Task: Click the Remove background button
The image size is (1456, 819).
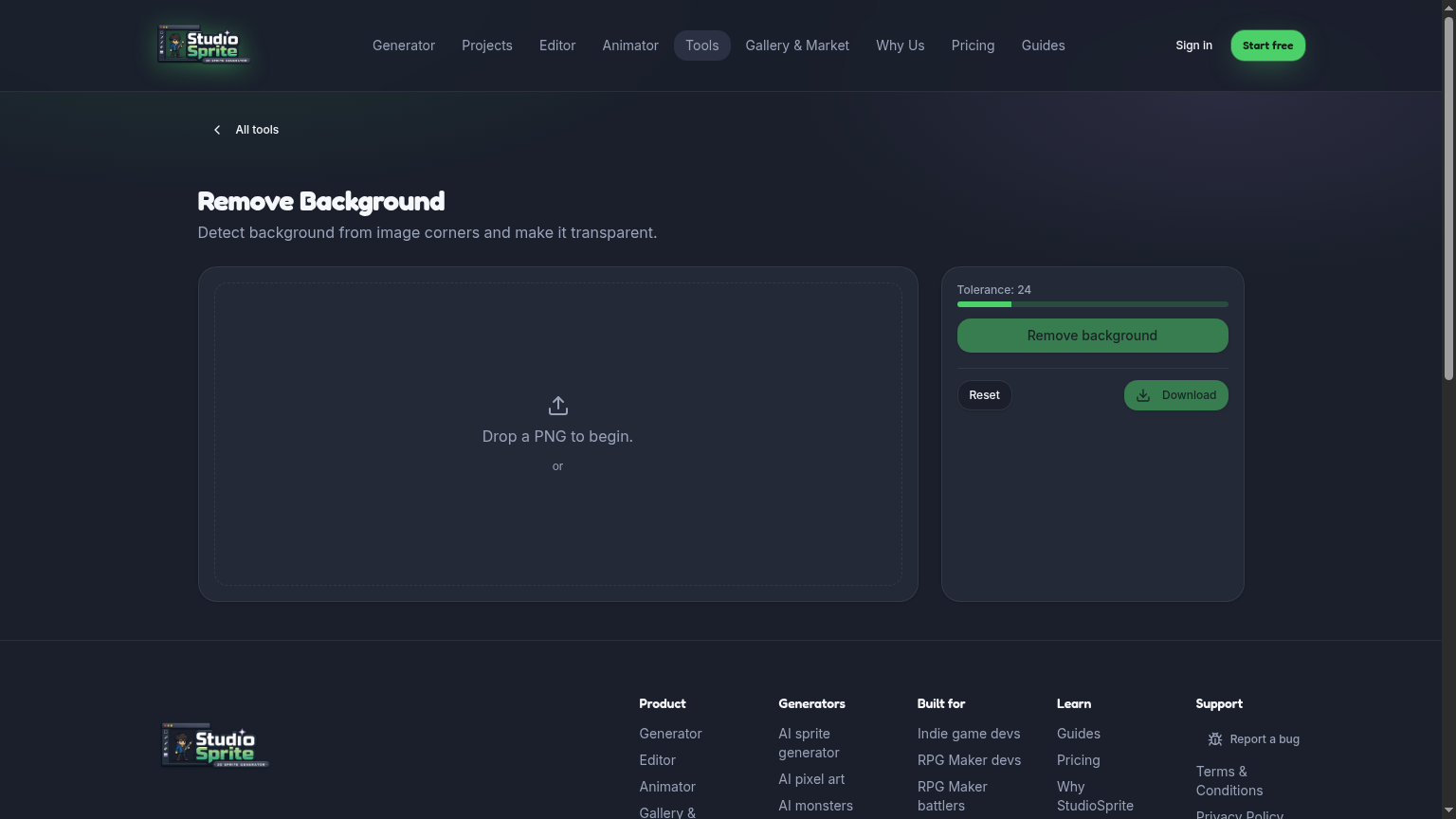Action: (1092, 336)
